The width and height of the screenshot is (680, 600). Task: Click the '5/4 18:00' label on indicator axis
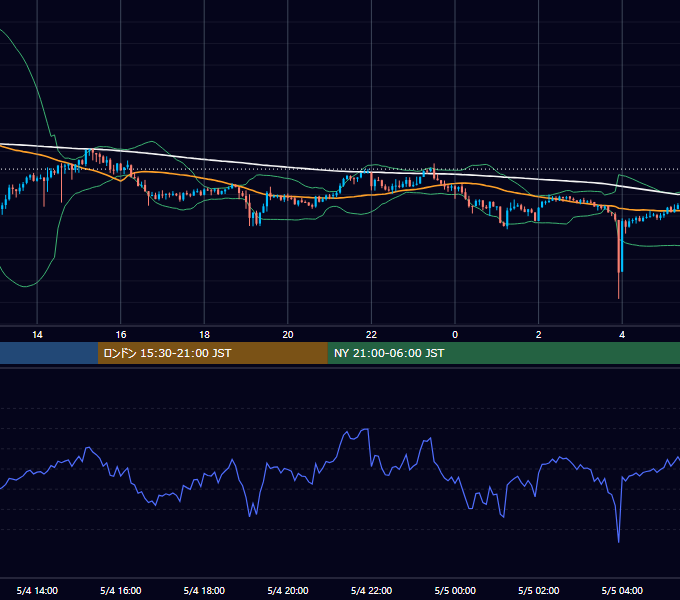(204, 590)
